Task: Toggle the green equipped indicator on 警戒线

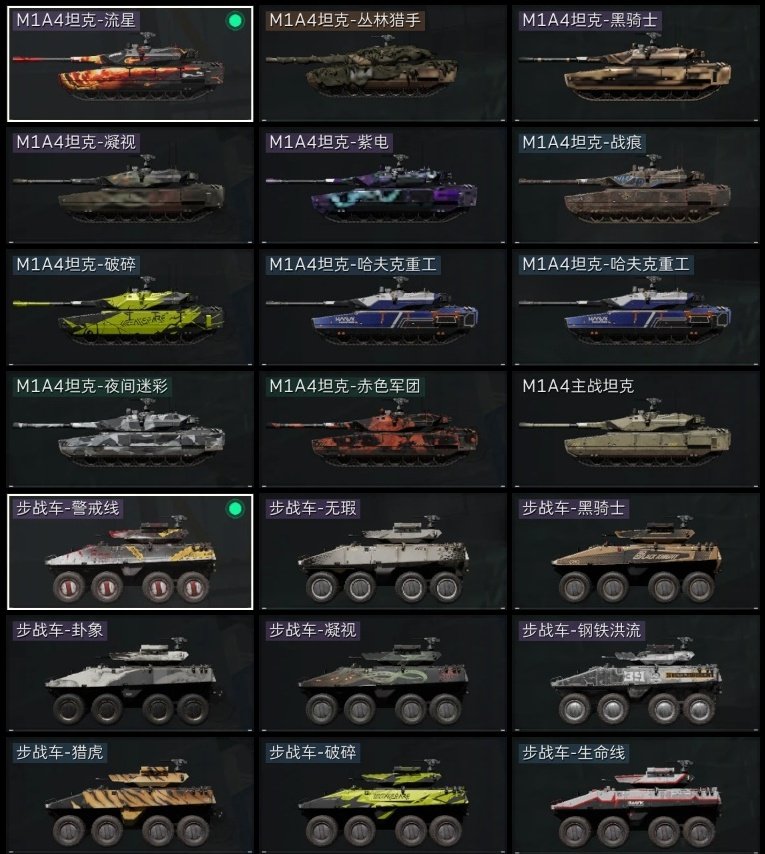Action: [235, 509]
